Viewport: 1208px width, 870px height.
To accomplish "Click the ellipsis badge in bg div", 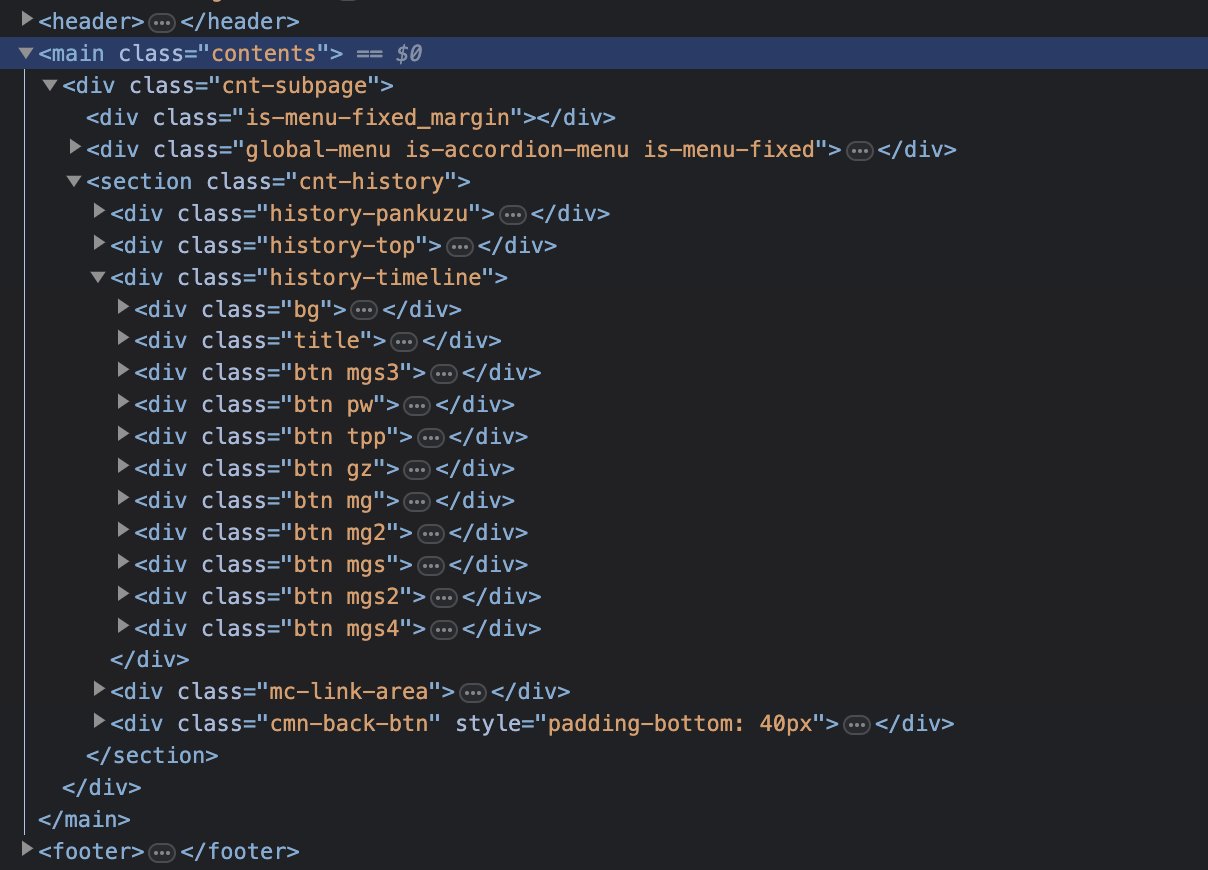I will [363, 311].
